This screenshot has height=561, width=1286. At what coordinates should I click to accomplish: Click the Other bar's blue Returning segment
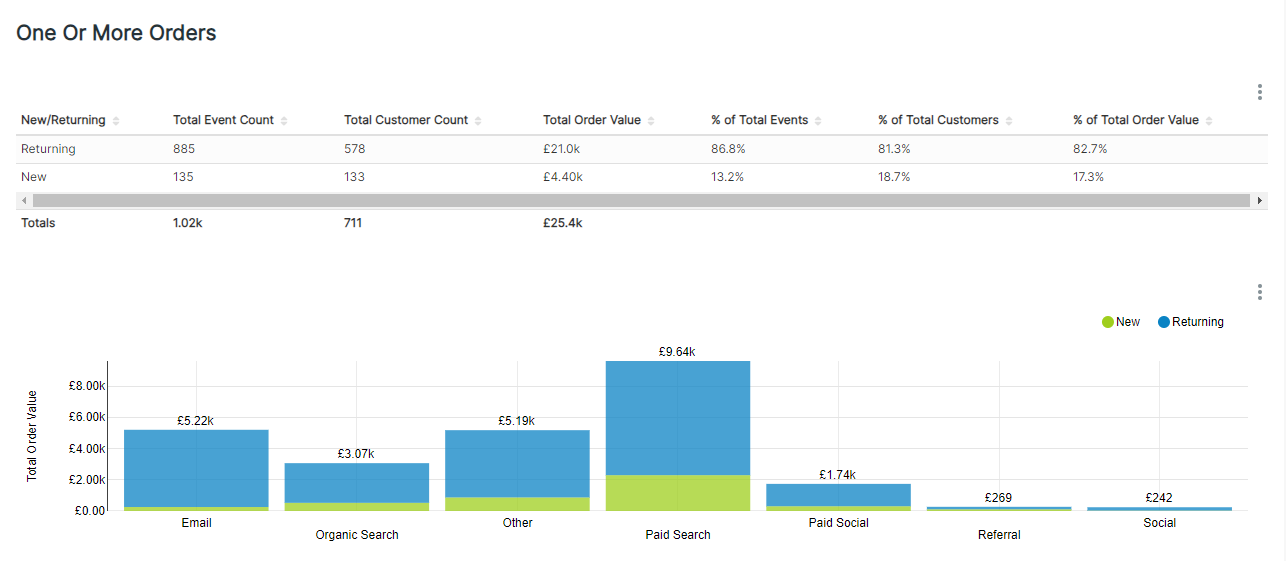tap(517, 464)
